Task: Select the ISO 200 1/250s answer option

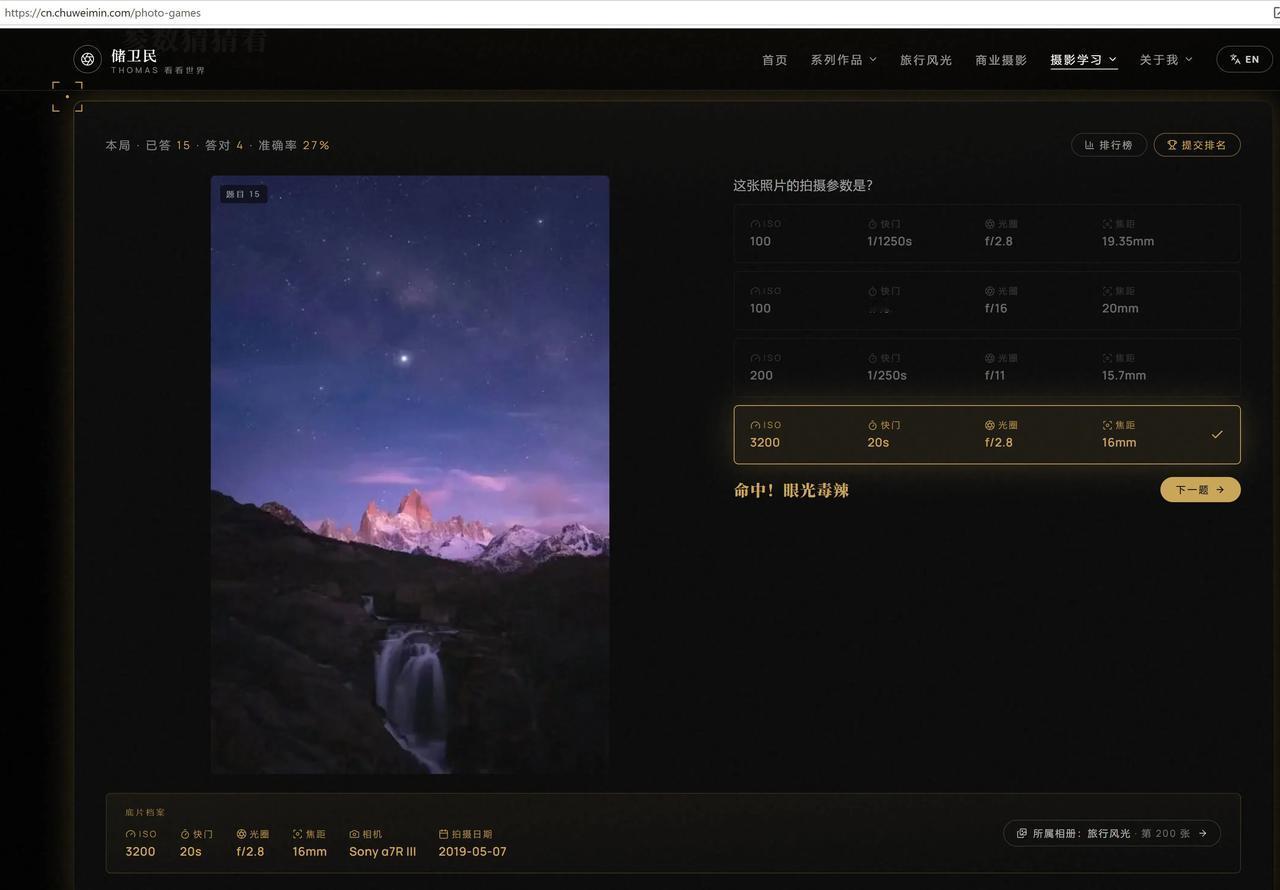Action: click(x=987, y=367)
